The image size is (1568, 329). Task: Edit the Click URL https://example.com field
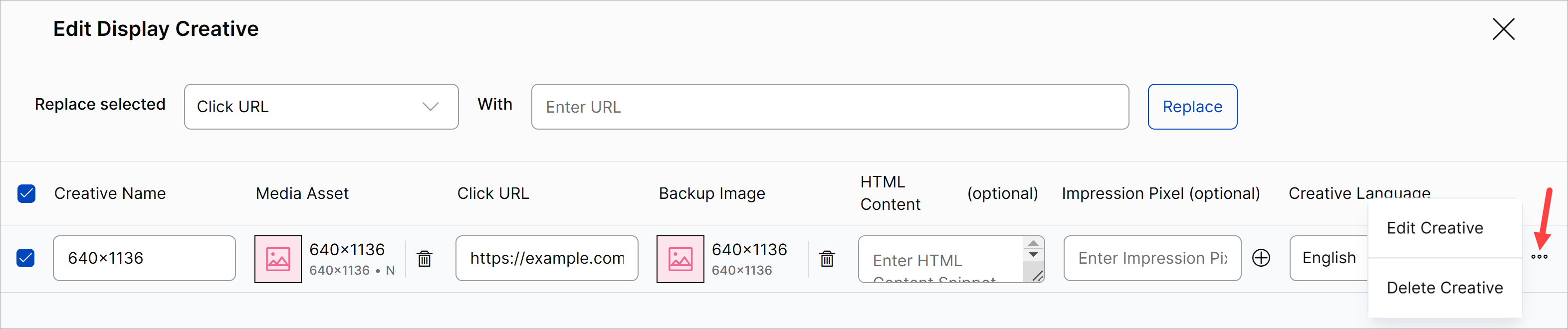point(546,258)
